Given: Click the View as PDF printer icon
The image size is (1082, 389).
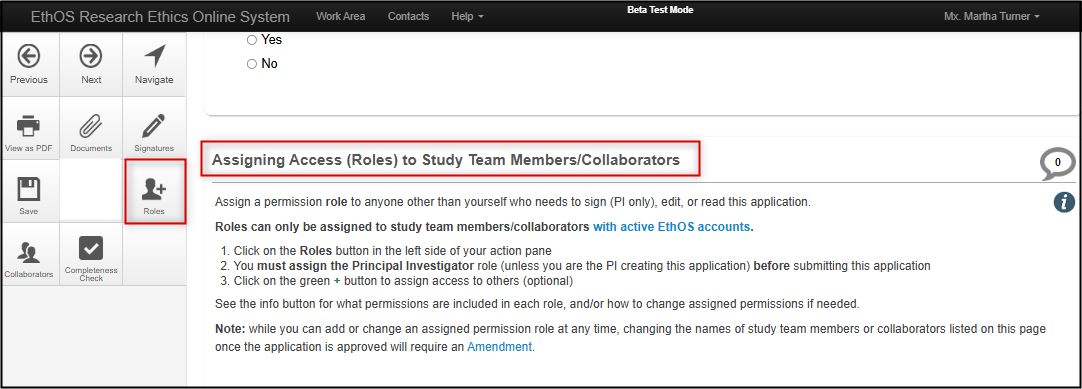Looking at the screenshot, I should (28, 127).
